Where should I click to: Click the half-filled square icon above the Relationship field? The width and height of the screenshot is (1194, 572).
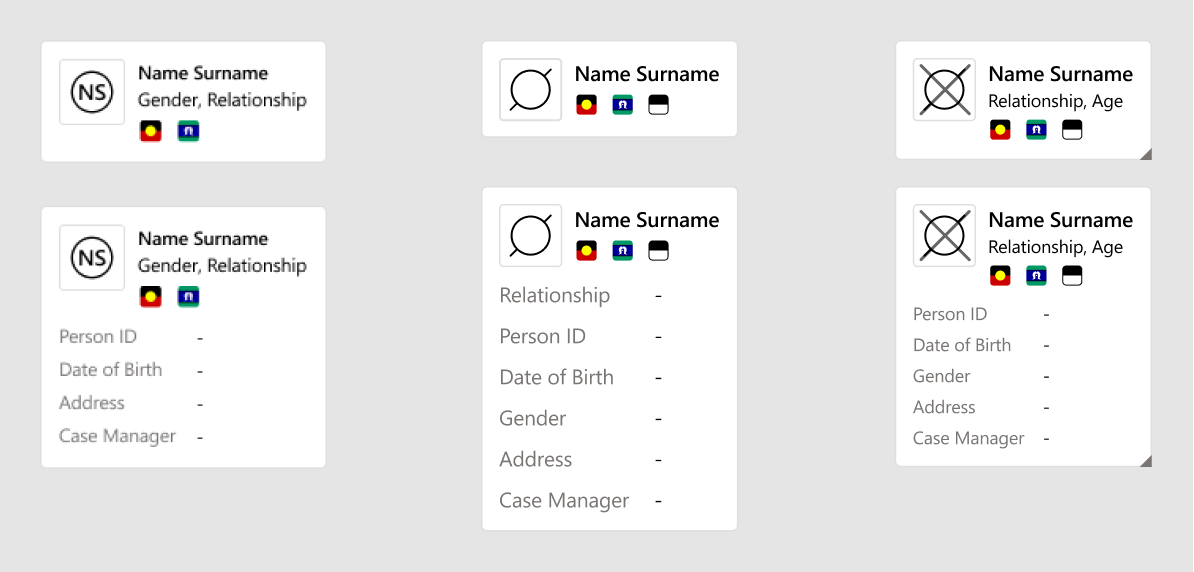pyautogui.click(x=658, y=251)
